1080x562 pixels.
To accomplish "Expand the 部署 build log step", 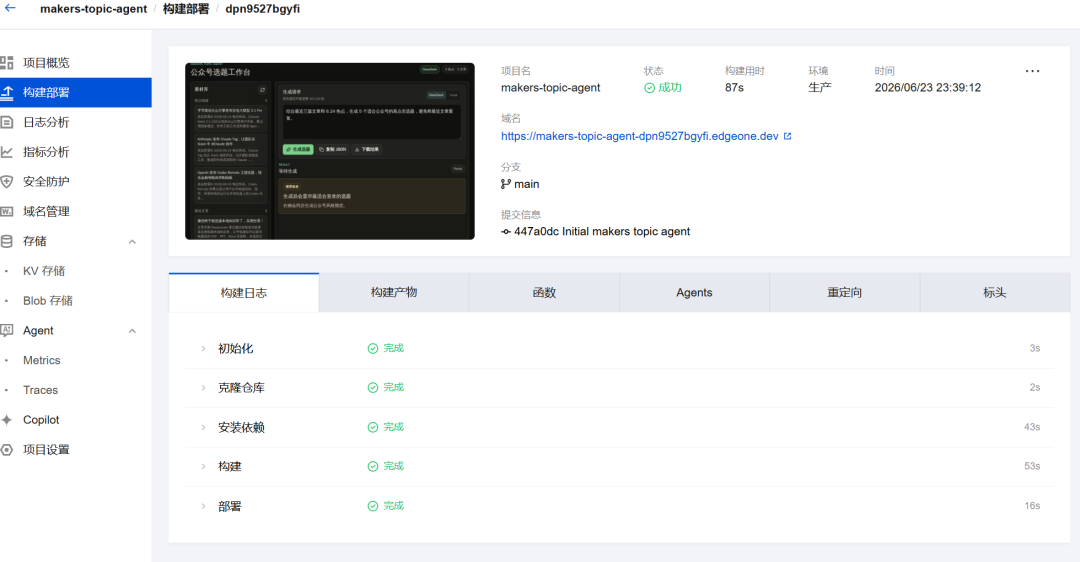I will pyautogui.click(x=203, y=506).
